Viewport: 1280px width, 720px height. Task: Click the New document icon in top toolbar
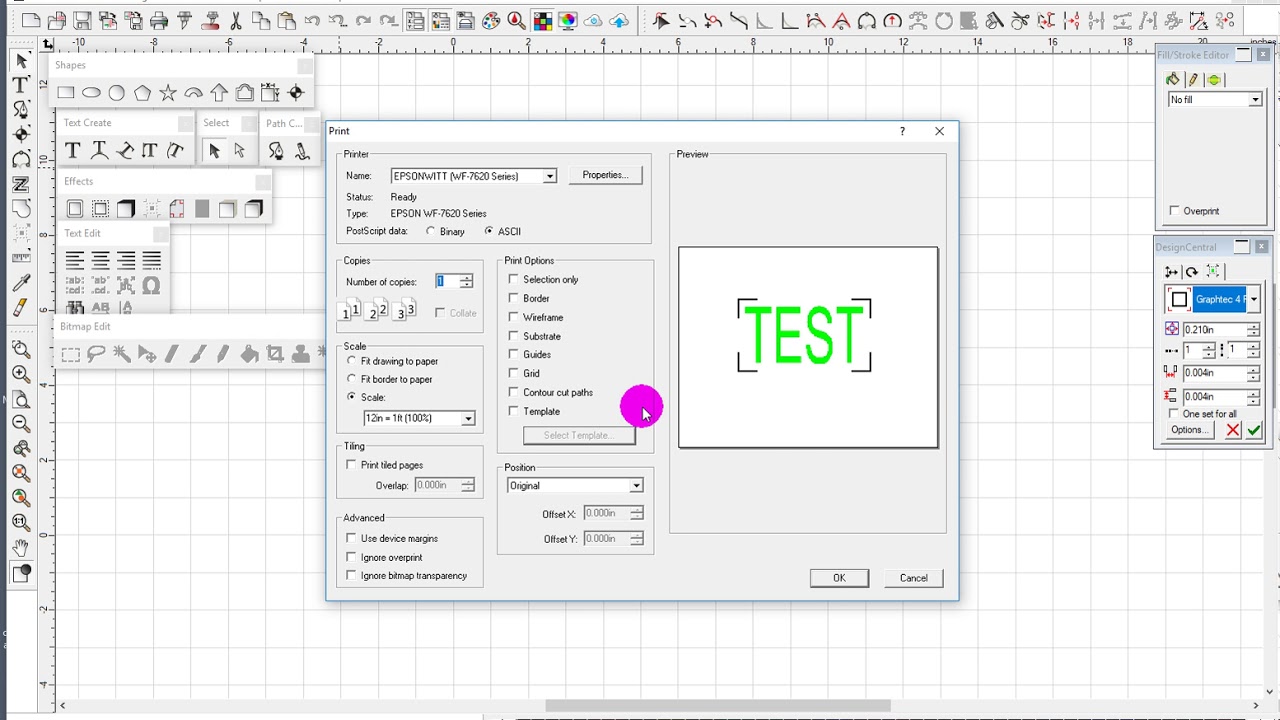(x=31, y=20)
